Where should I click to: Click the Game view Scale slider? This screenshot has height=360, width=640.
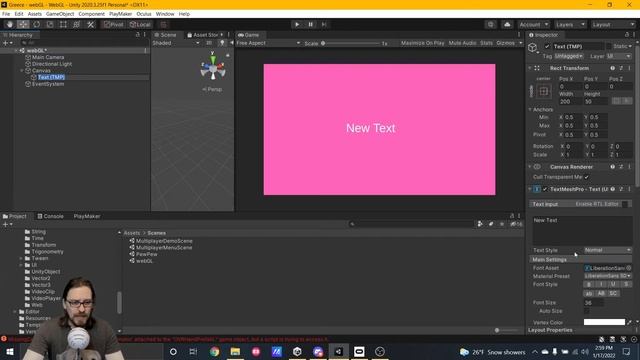click(x=350, y=43)
